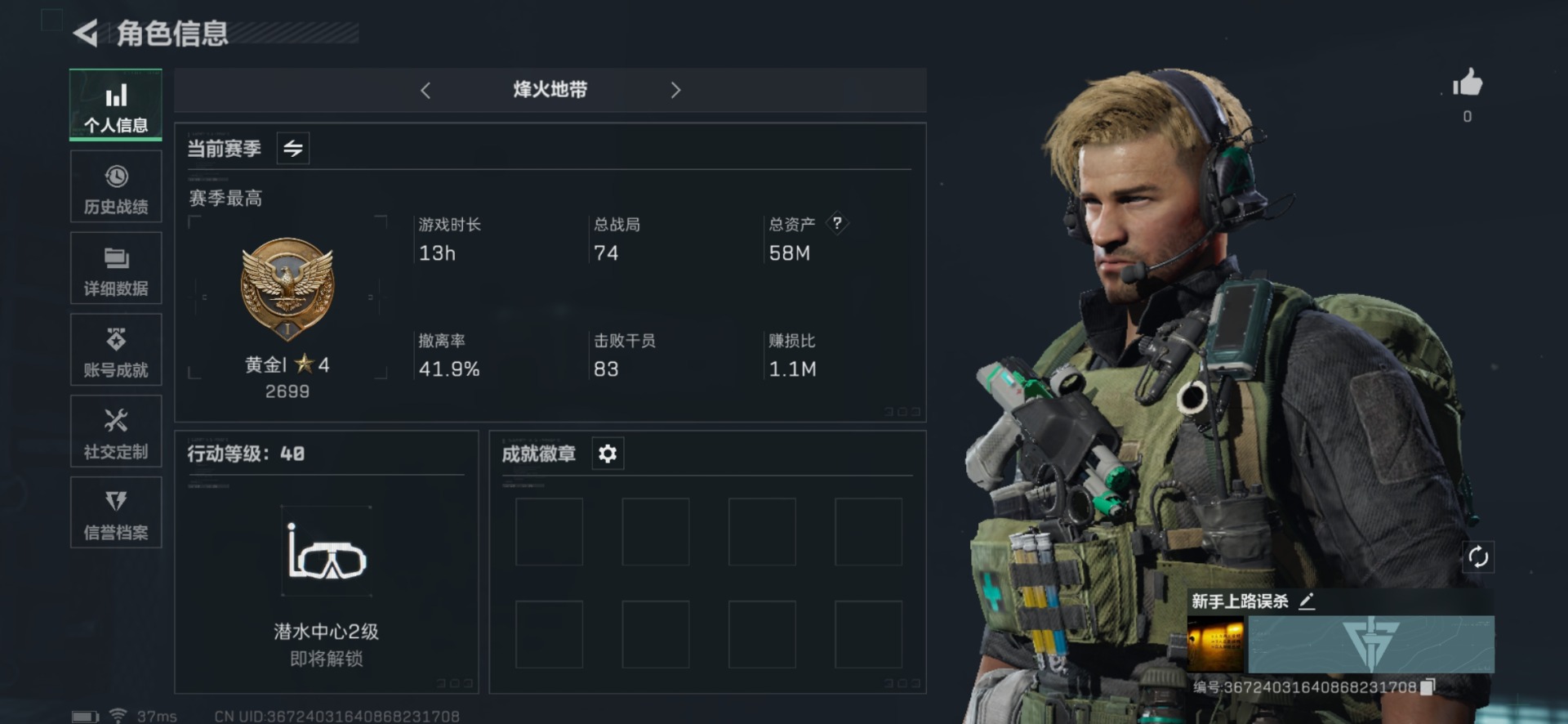The height and width of the screenshot is (724, 1568).
Task: Go back using the arrow beside 角色信息
Action: point(86,33)
